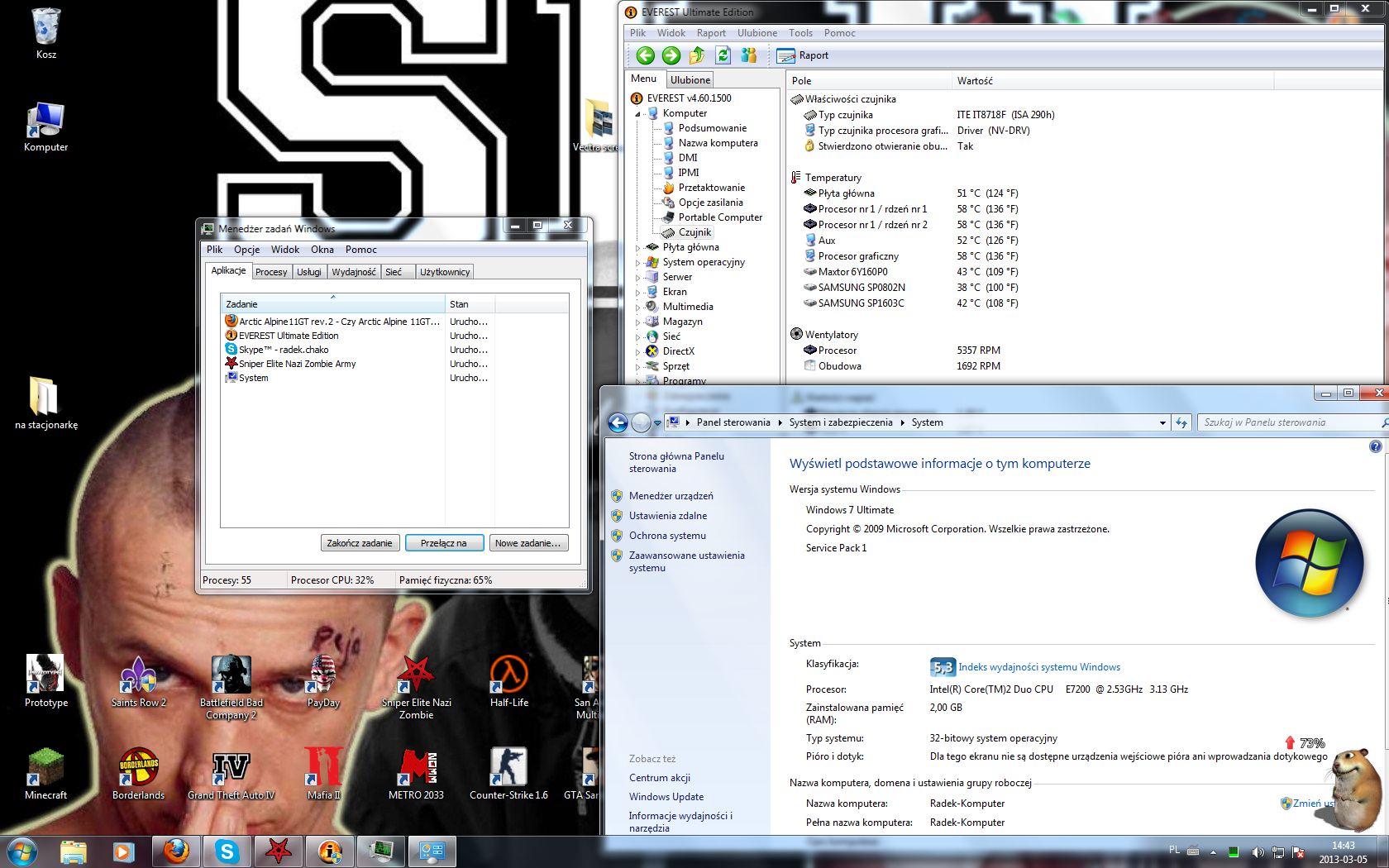Image resolution: width=1389 pixels, height=868 pixels.
Task: Select Counter-Strike 1.6 desktop shortcut
Action: pos(509,774)
